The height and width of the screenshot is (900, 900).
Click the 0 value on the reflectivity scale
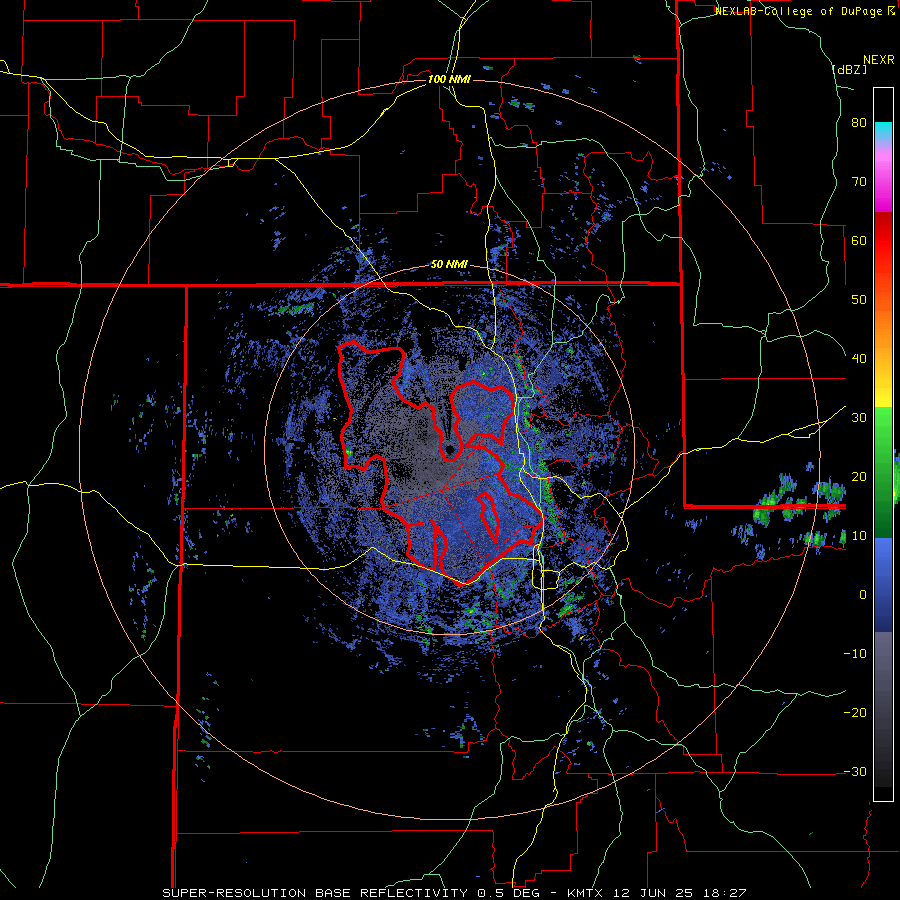click(x=863, y=595)
